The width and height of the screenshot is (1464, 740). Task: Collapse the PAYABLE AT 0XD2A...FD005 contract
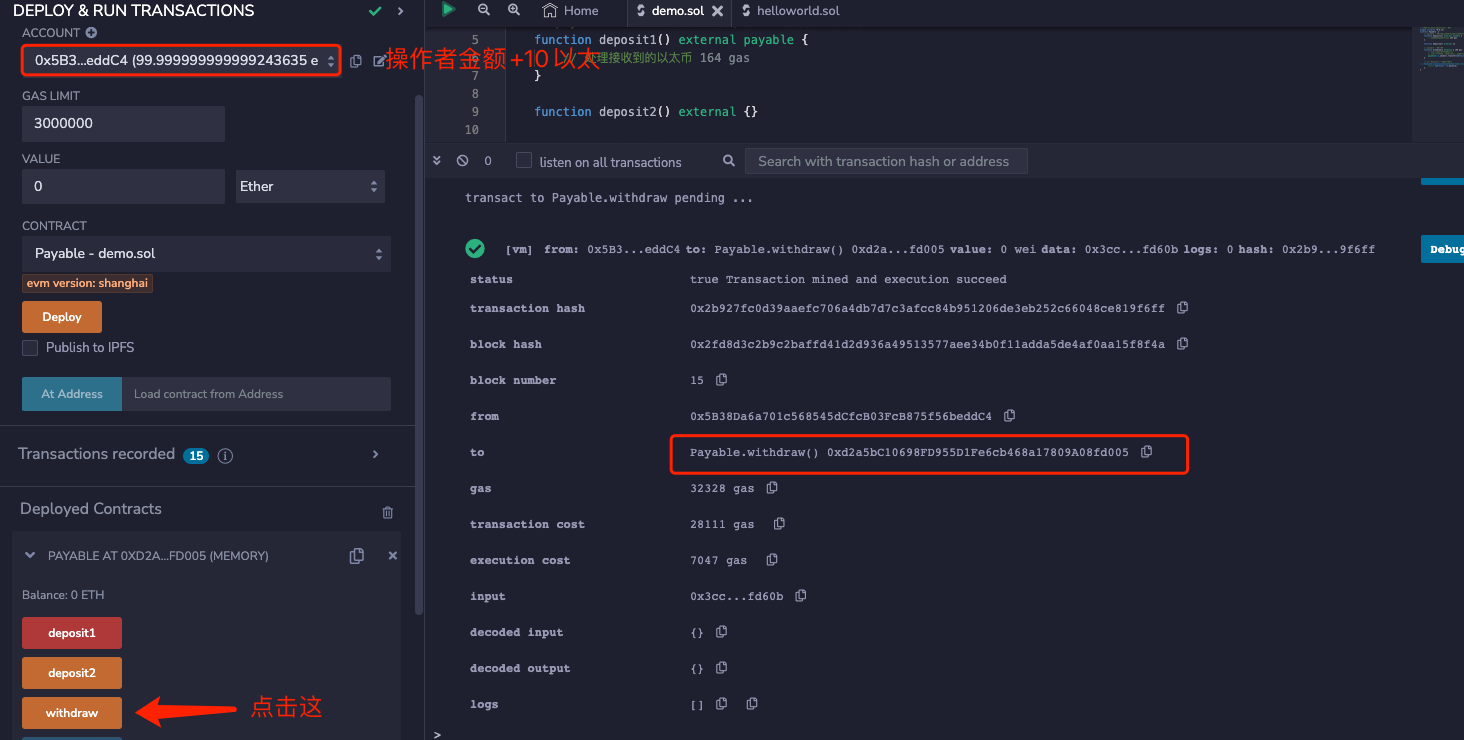[x=30, y=556]
